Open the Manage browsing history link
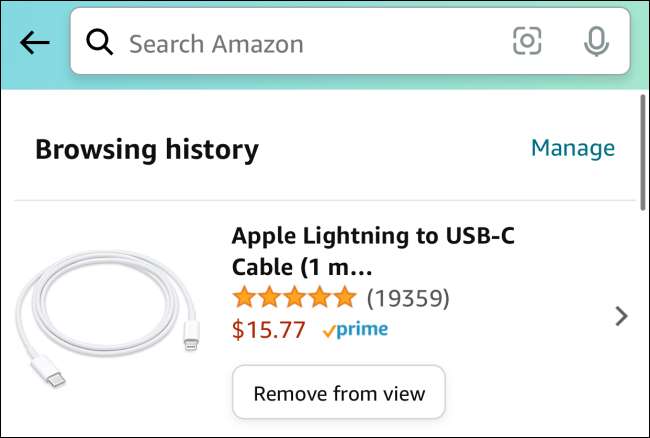 tap(572, 148)
